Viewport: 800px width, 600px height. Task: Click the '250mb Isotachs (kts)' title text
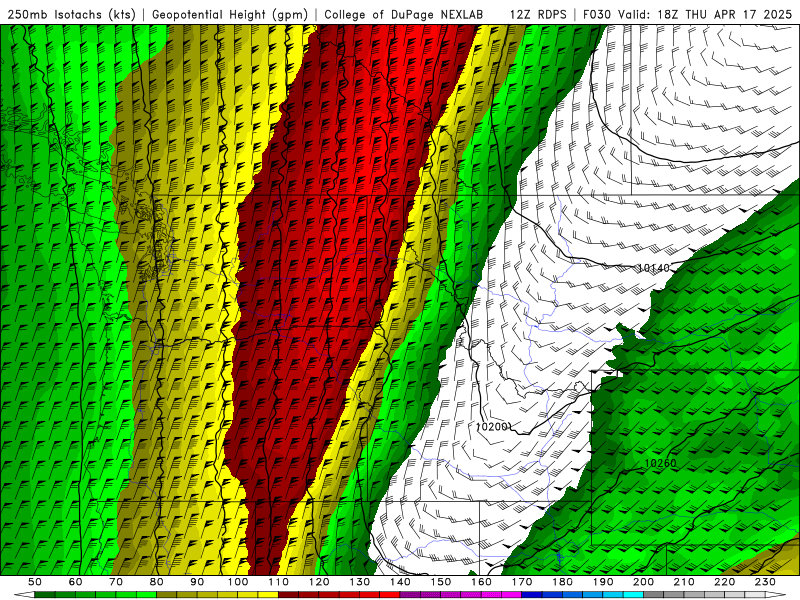pos(71,14)
